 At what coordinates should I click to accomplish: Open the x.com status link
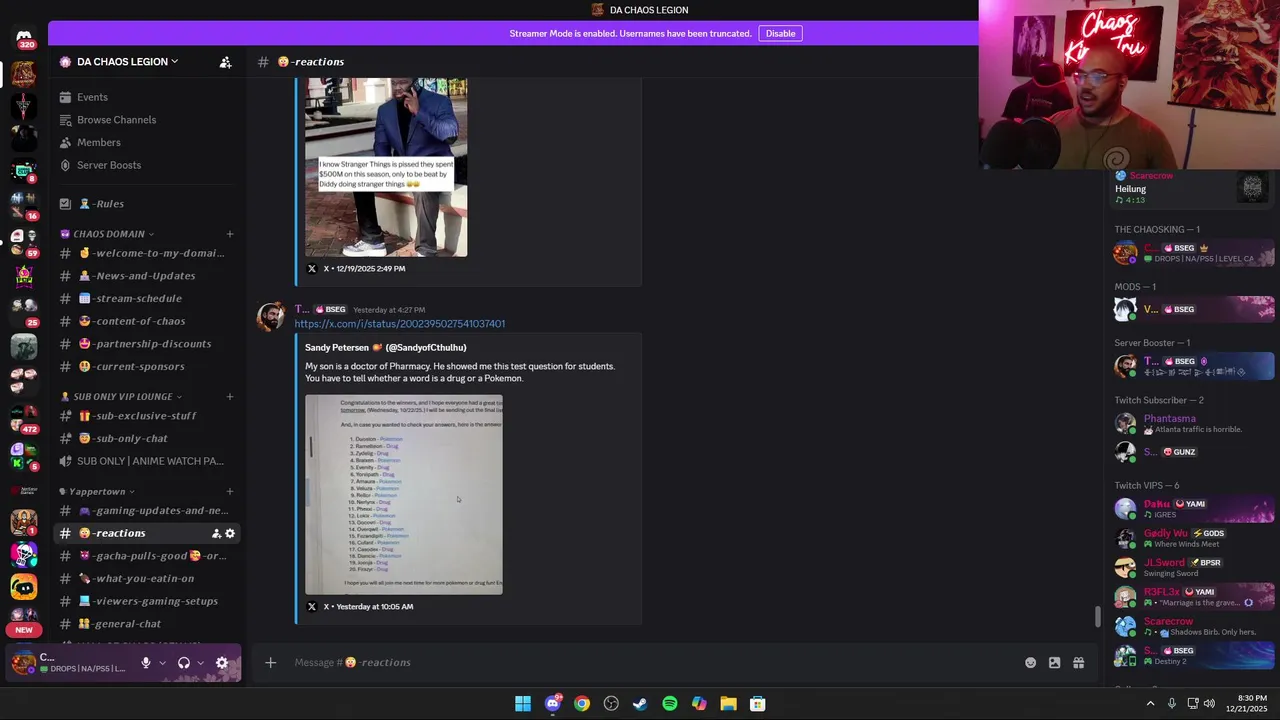pos(400,324)
